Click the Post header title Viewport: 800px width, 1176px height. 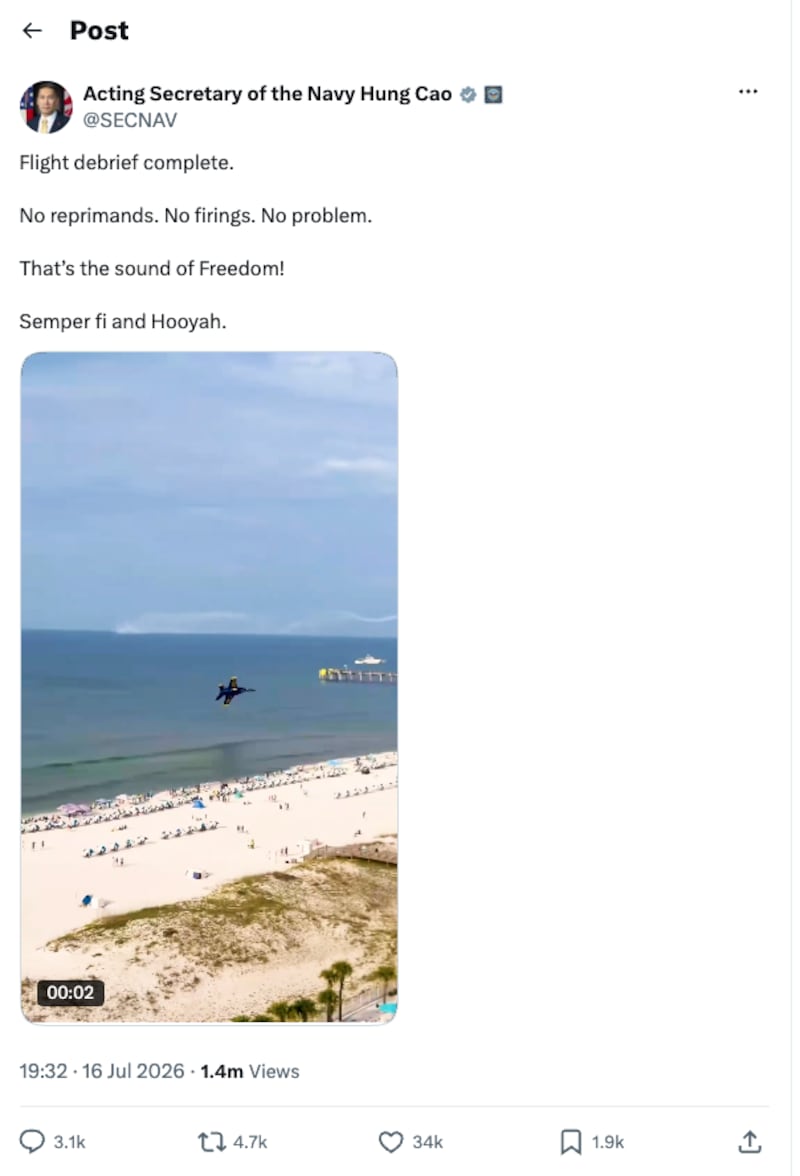[99, 30]
